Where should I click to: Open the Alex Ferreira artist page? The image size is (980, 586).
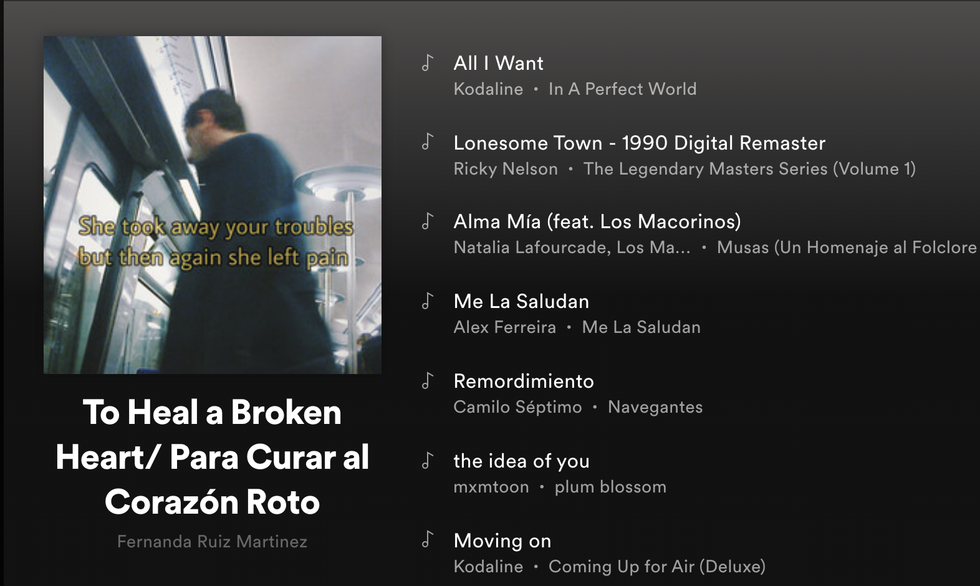pos(504,327)
